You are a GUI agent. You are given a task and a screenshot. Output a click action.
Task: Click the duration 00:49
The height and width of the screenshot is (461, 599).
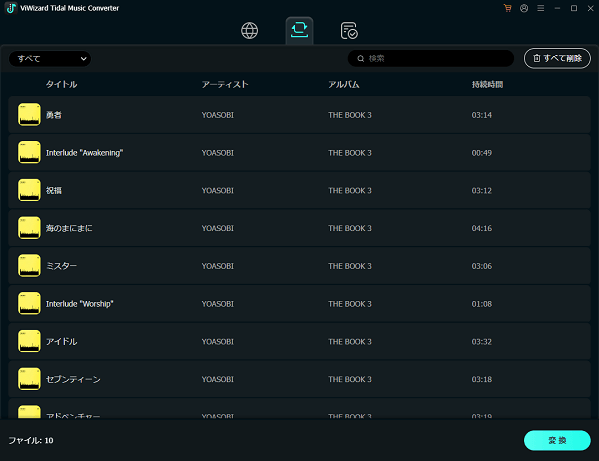[482, 153]
